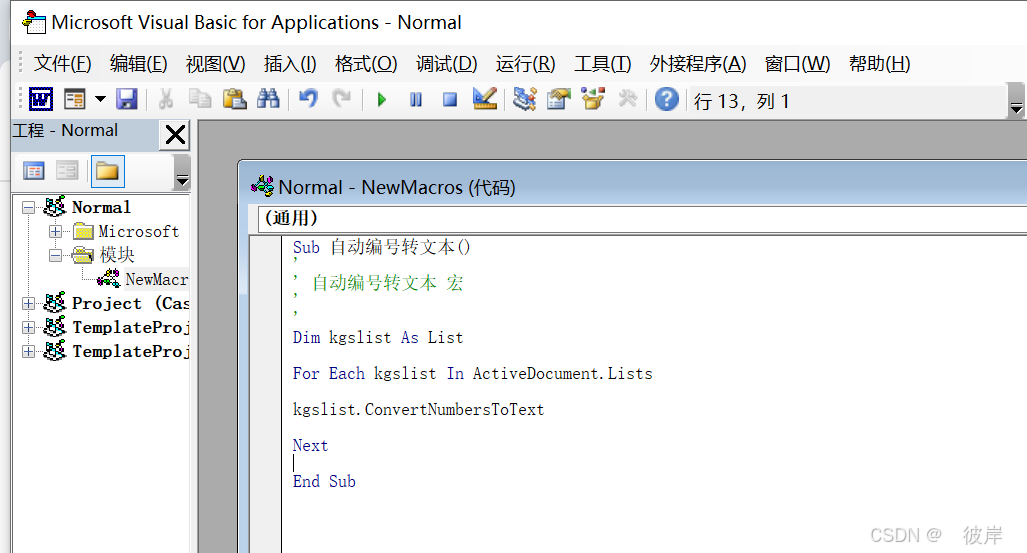Expand the second TemplateProj node

[x=28, y=351]
